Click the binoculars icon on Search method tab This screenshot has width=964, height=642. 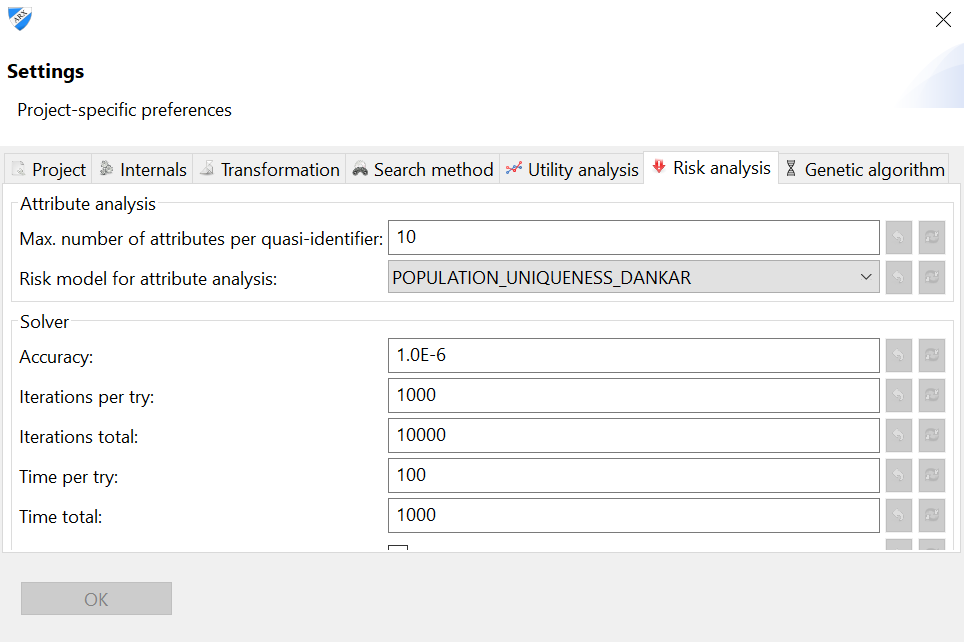tap(358, 168)
